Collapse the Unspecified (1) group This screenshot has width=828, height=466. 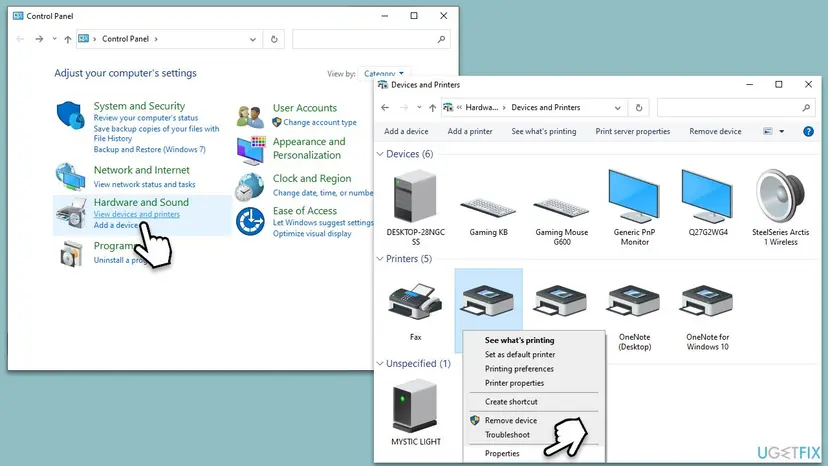[380, 364]
